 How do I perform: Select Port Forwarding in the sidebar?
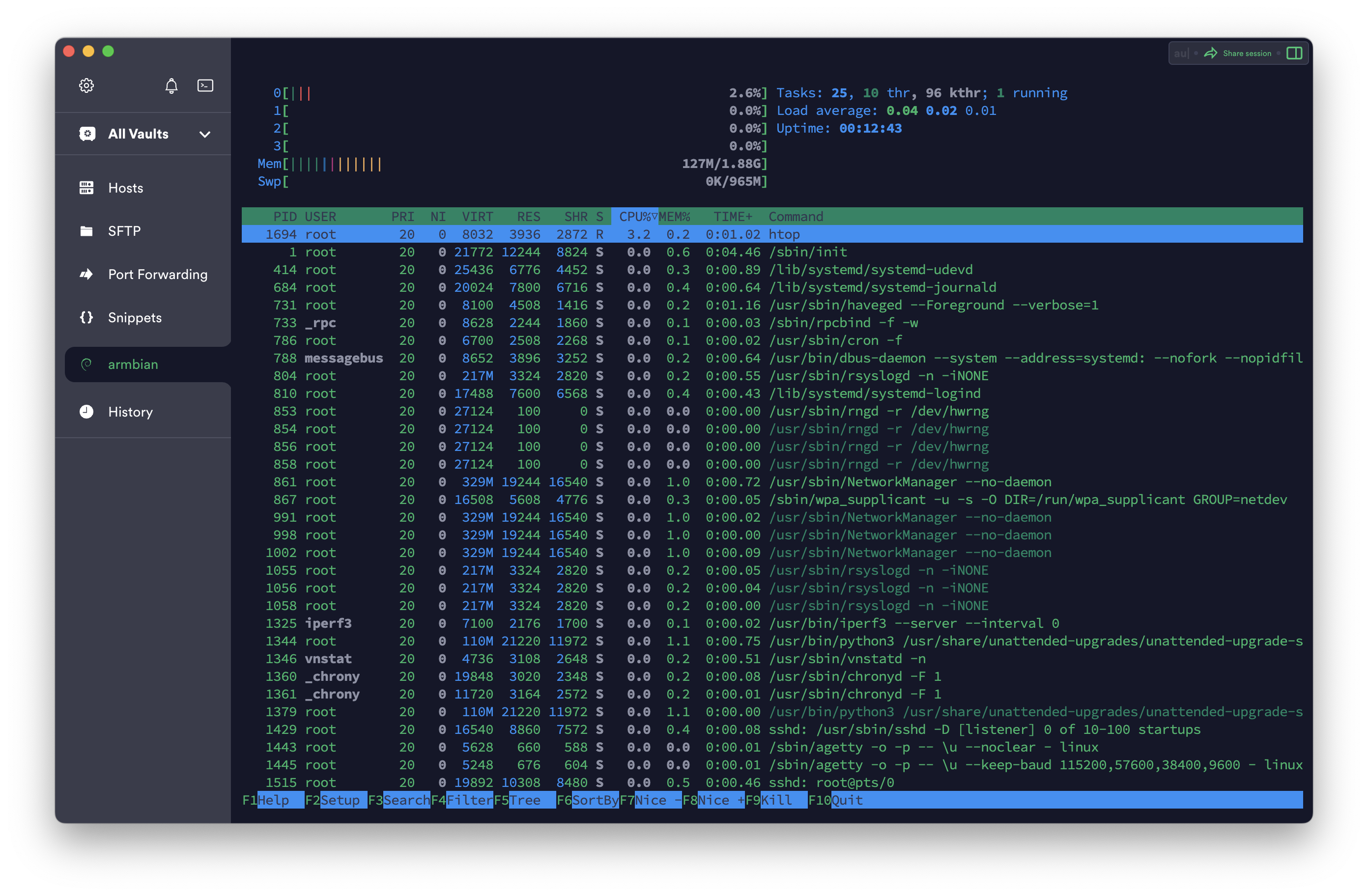(158, 274)
